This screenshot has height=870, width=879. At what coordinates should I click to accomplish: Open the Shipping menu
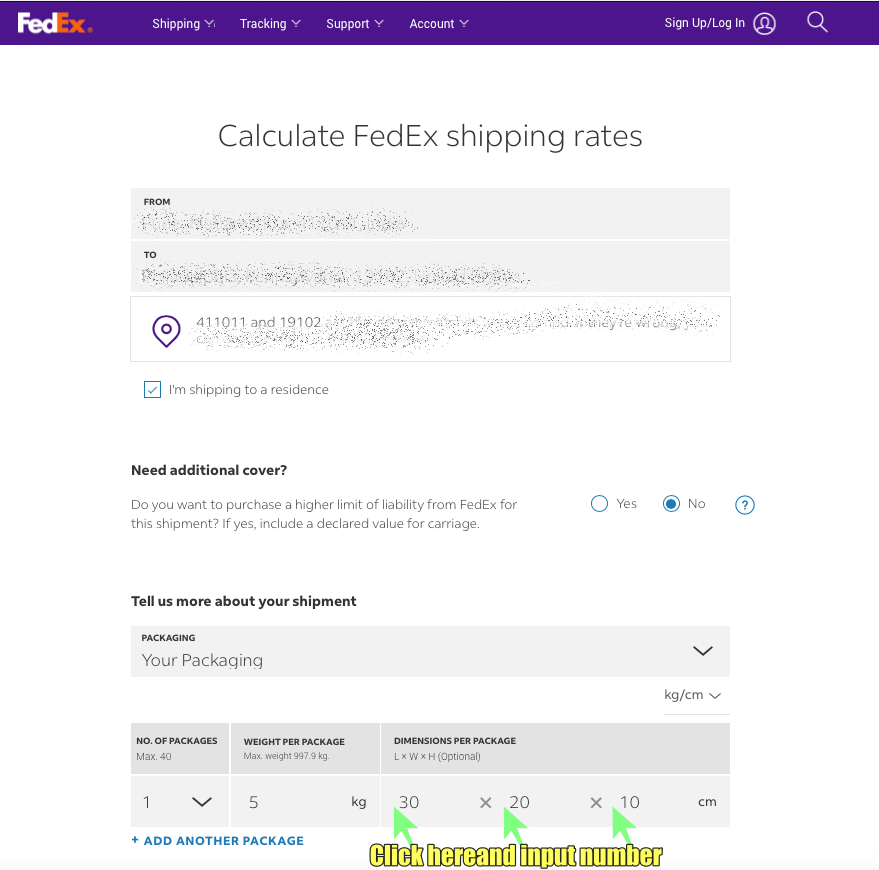183,23
